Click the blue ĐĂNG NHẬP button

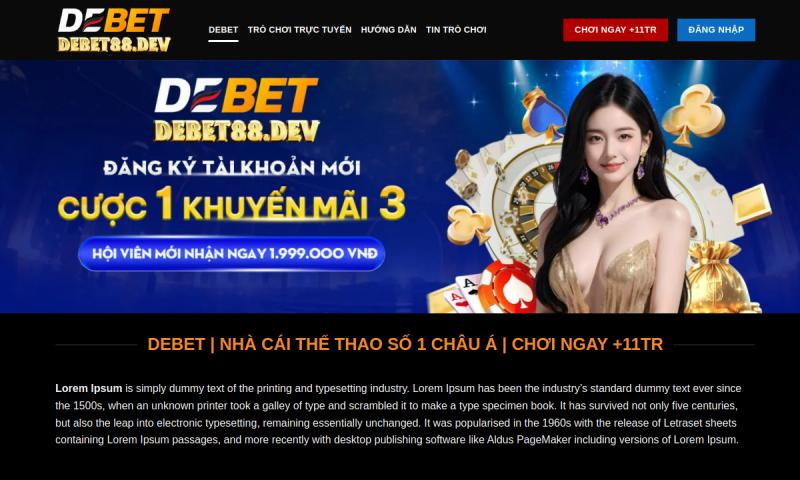pyautogui.click(x=716, y=30)
